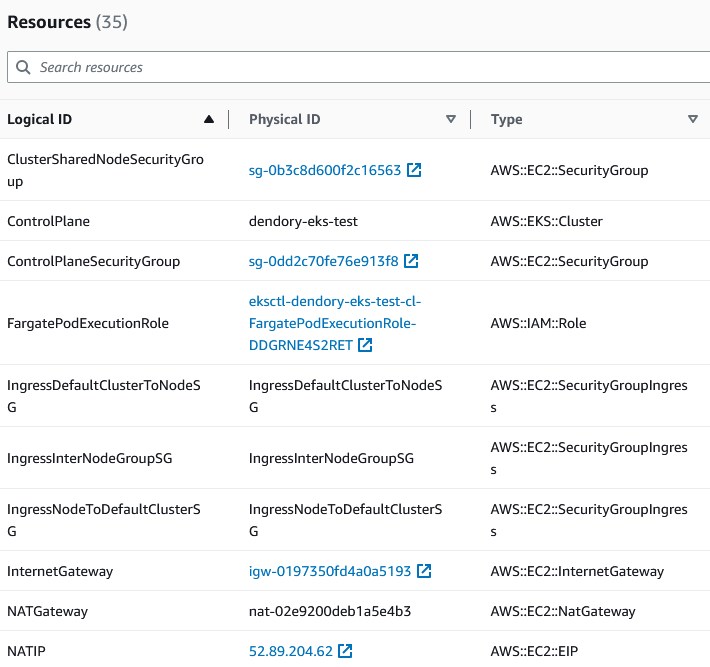Image resolution: width=710 pixels, height=667 pixels.
Task: Open security group sg-0b3c8d600f2c16563 link
Action: pos(324,170)
